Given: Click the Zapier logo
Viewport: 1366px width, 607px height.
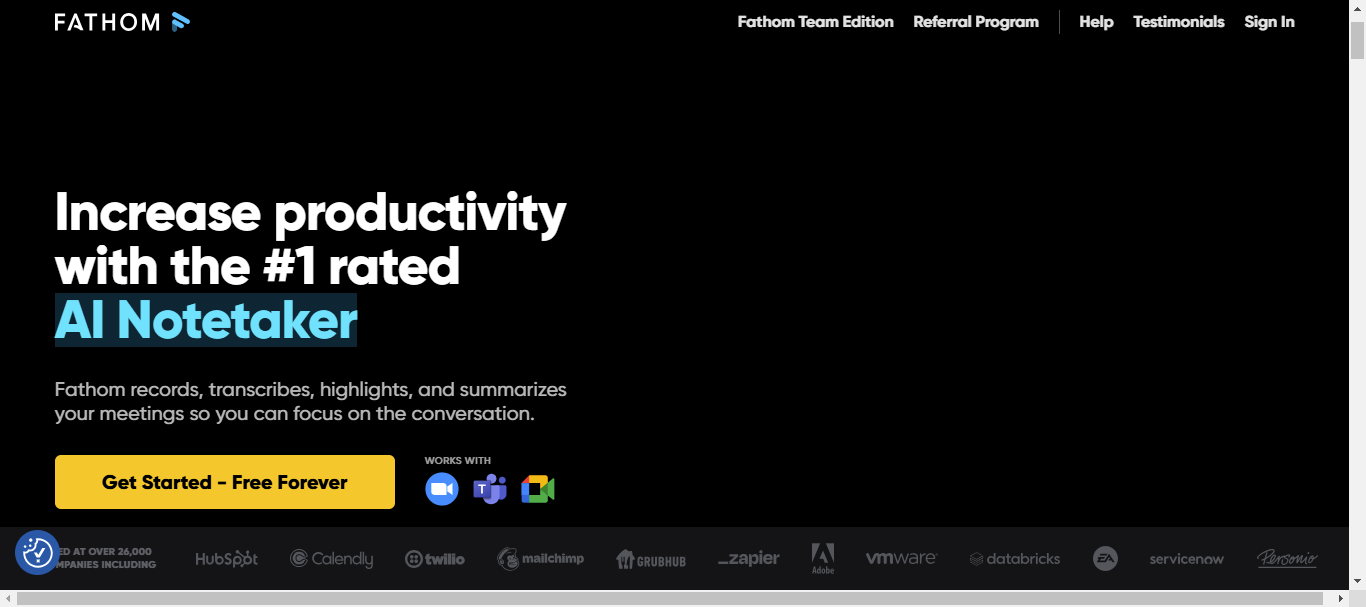Looking at the screenshot, I should (x=748, y=559).
